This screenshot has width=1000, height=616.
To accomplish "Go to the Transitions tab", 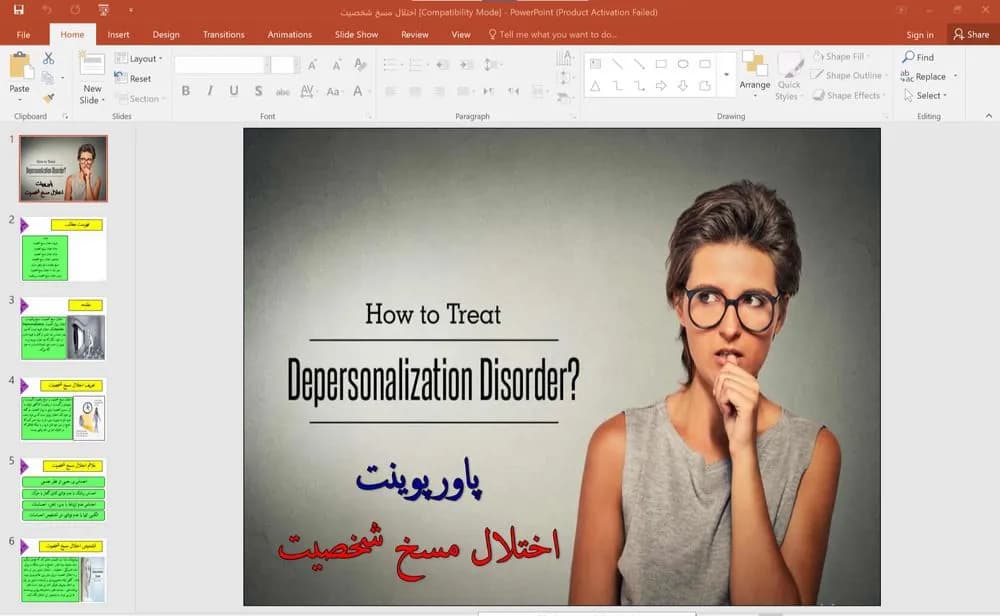I will pyautogui.click(x=223, y=34).
